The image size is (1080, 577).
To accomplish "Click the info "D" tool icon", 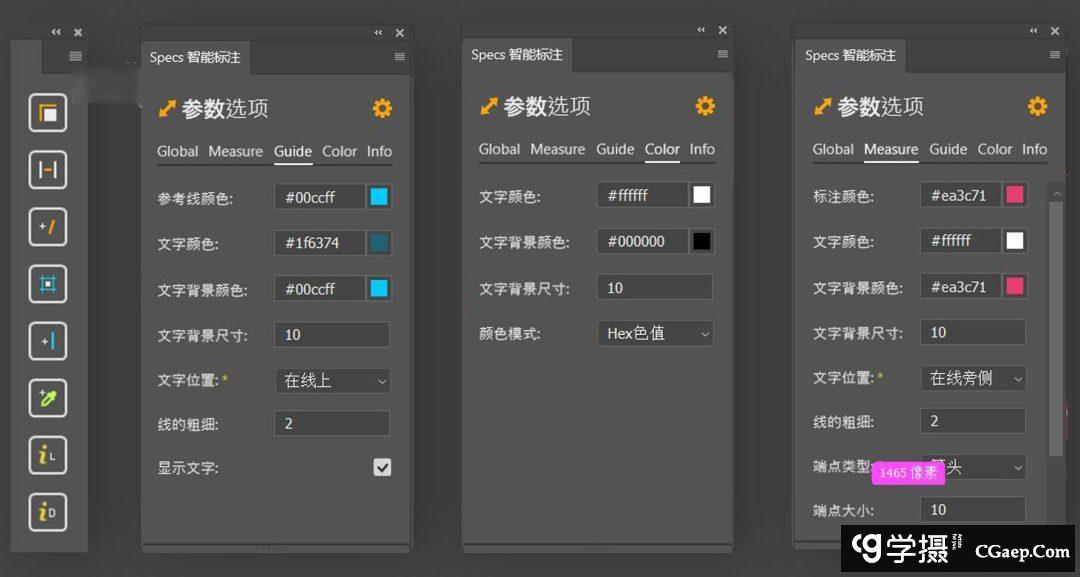I will [x=48, y=512].
